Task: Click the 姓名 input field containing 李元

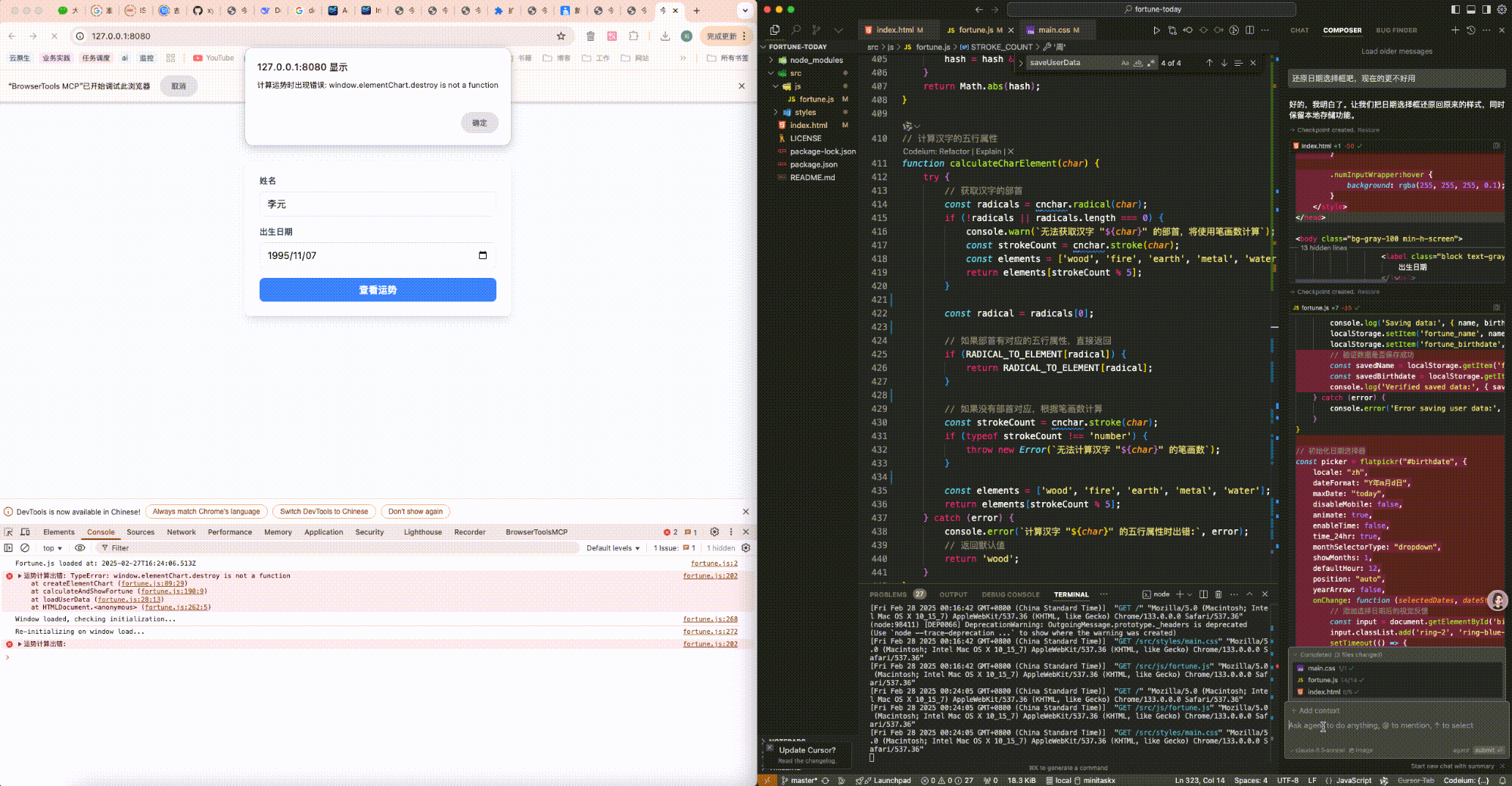Action: [378, 204]
